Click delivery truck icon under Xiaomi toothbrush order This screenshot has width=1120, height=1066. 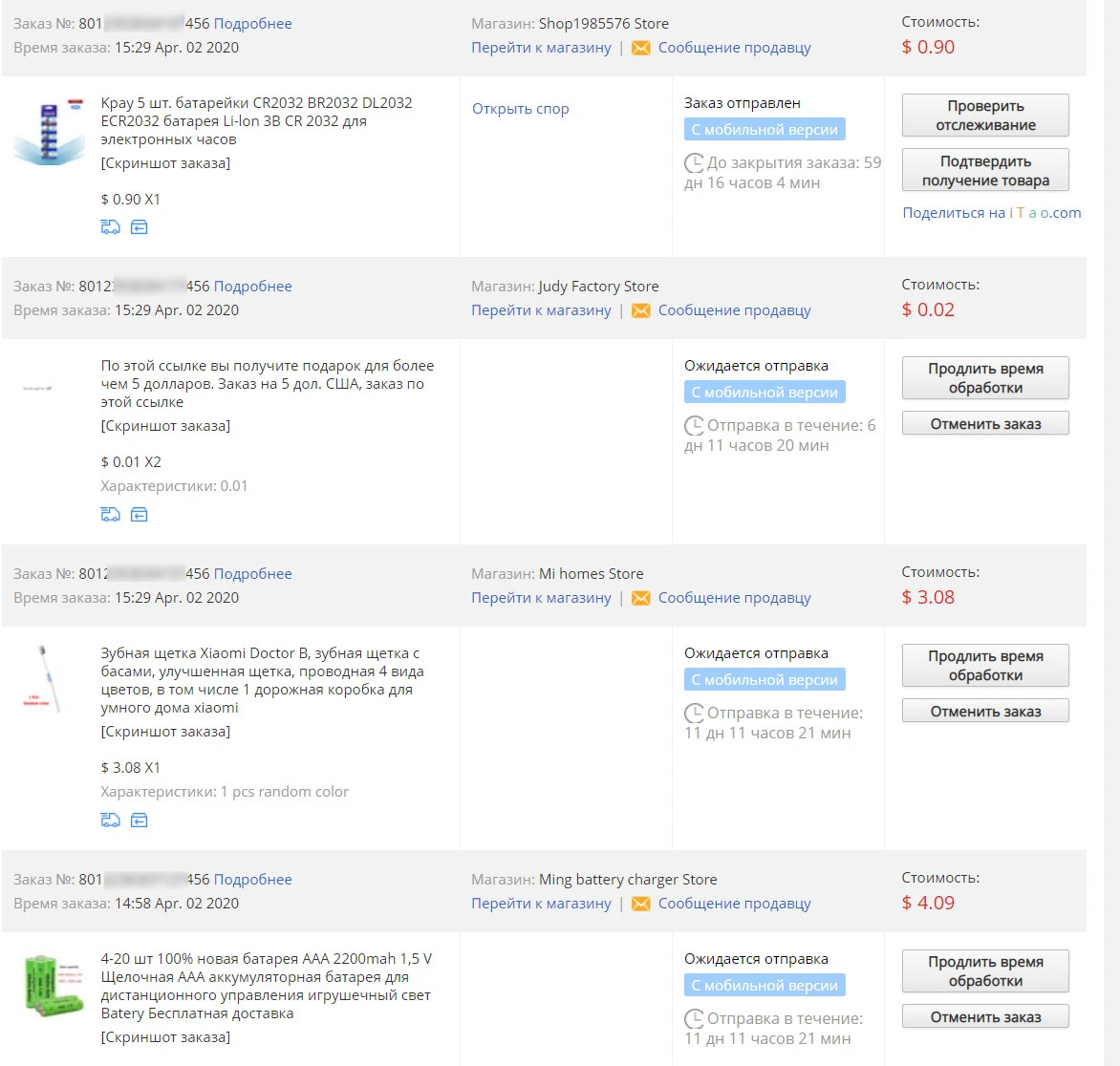click(x=110, y=821)
